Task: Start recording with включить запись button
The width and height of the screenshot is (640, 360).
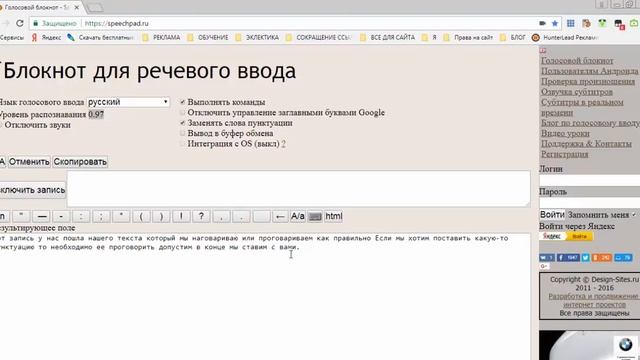Action: tap(32, 190)
